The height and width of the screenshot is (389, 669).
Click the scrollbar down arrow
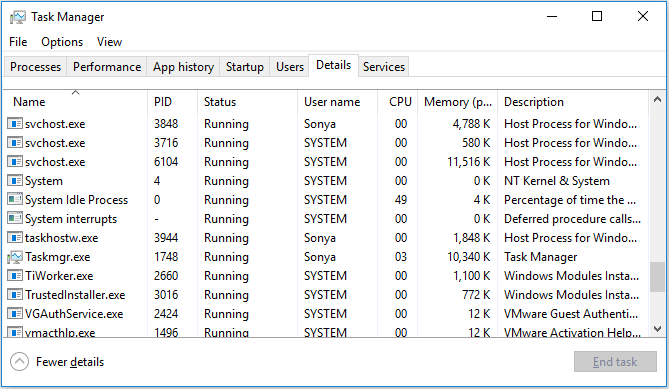tap(657, 329)
